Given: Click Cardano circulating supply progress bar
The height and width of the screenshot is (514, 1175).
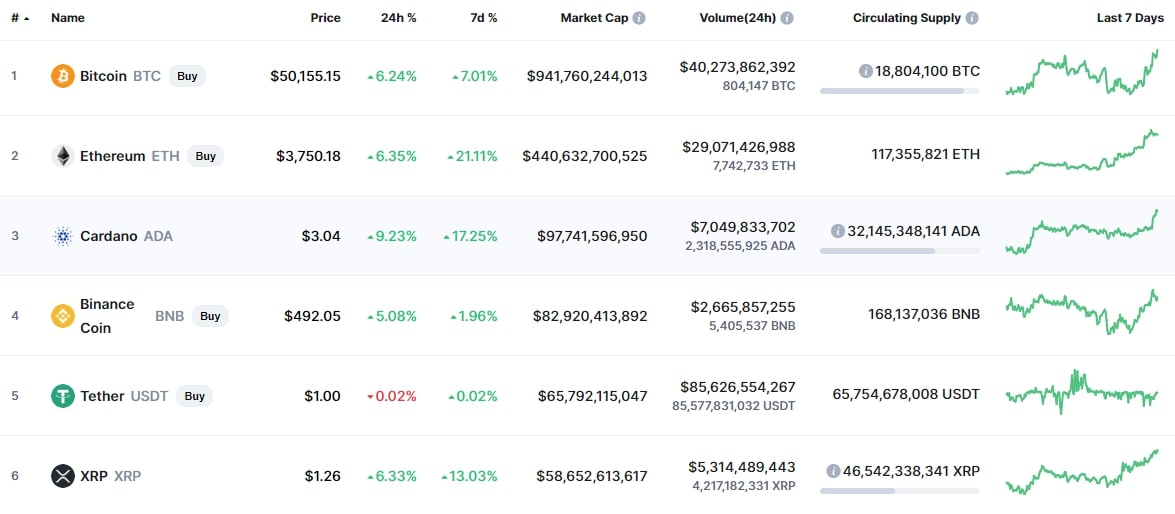Looking at the screenshot, I should point(899,251).
